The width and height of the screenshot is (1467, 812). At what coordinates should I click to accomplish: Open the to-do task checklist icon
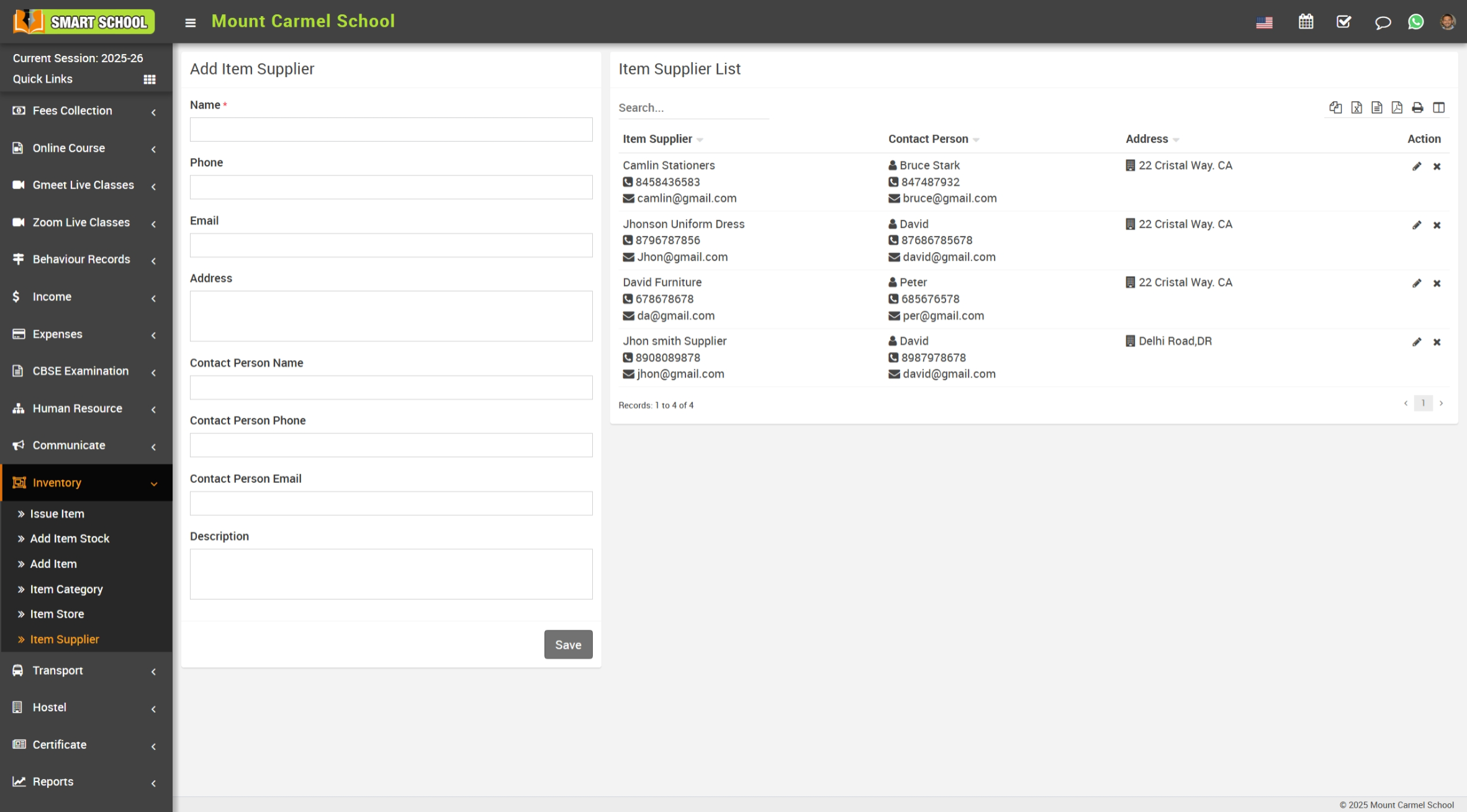(1343, 22)
